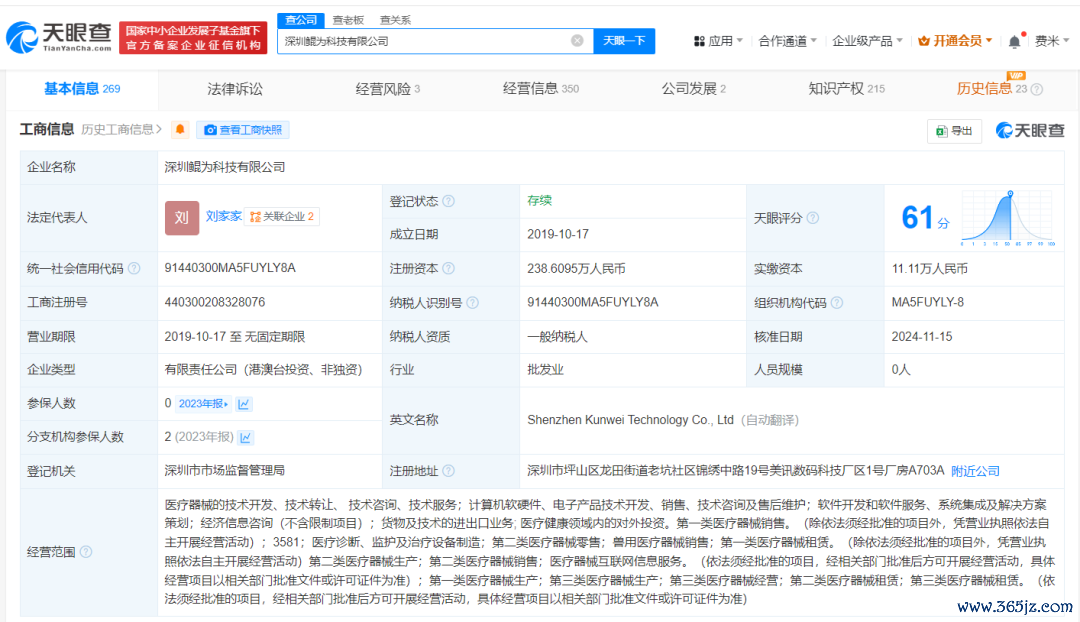Click the 工商信息 section heading
1080x622 pixels.
click(x=47, y=129)
